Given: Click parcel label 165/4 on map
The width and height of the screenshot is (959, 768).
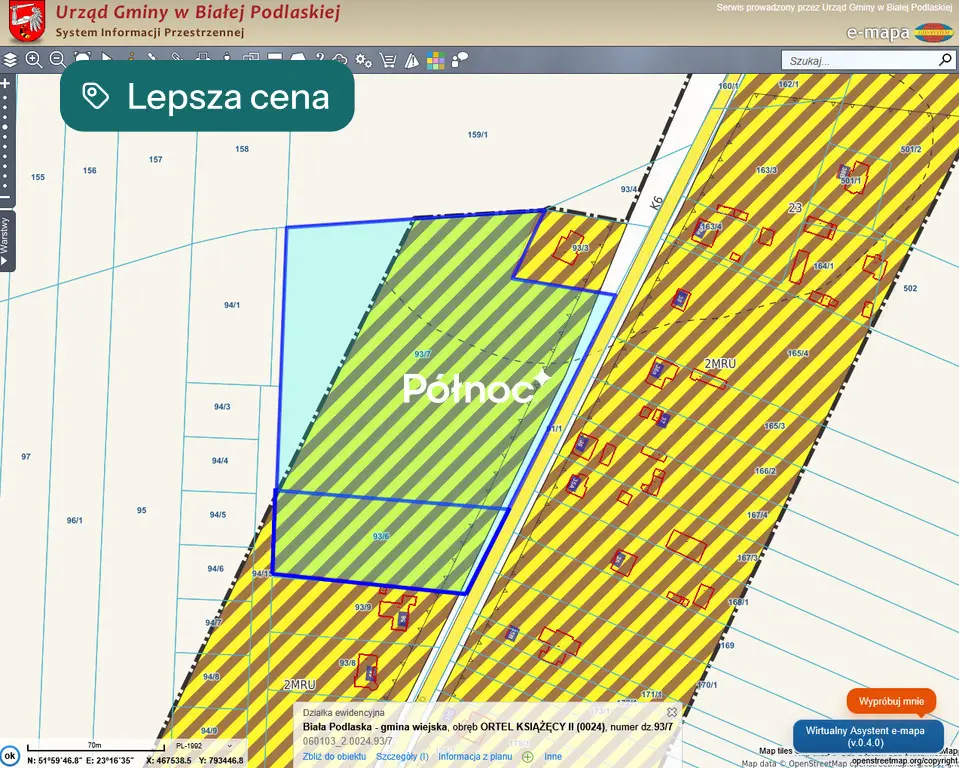Looking at the screenshot, I should [798, 353].
